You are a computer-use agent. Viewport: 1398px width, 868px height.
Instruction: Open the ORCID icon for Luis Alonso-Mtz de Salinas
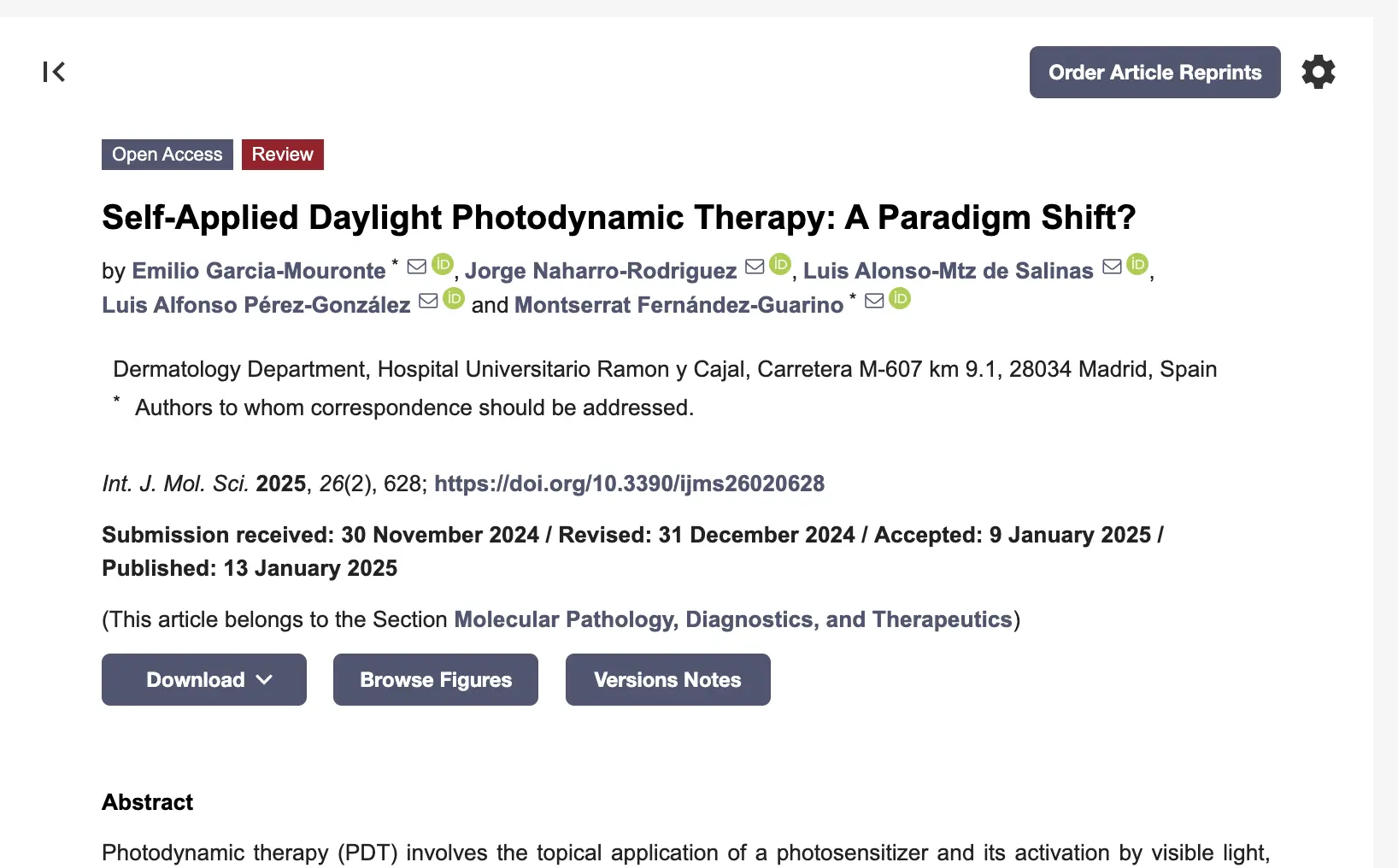coord(1137,265)
